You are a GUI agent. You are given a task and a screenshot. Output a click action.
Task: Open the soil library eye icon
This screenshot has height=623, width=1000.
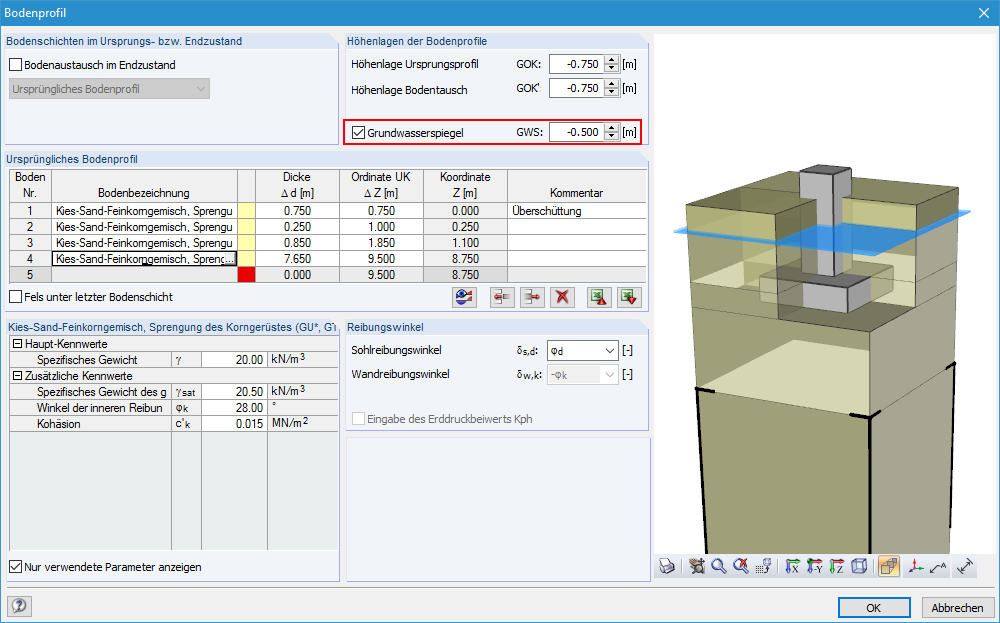(x=464, y=297)
